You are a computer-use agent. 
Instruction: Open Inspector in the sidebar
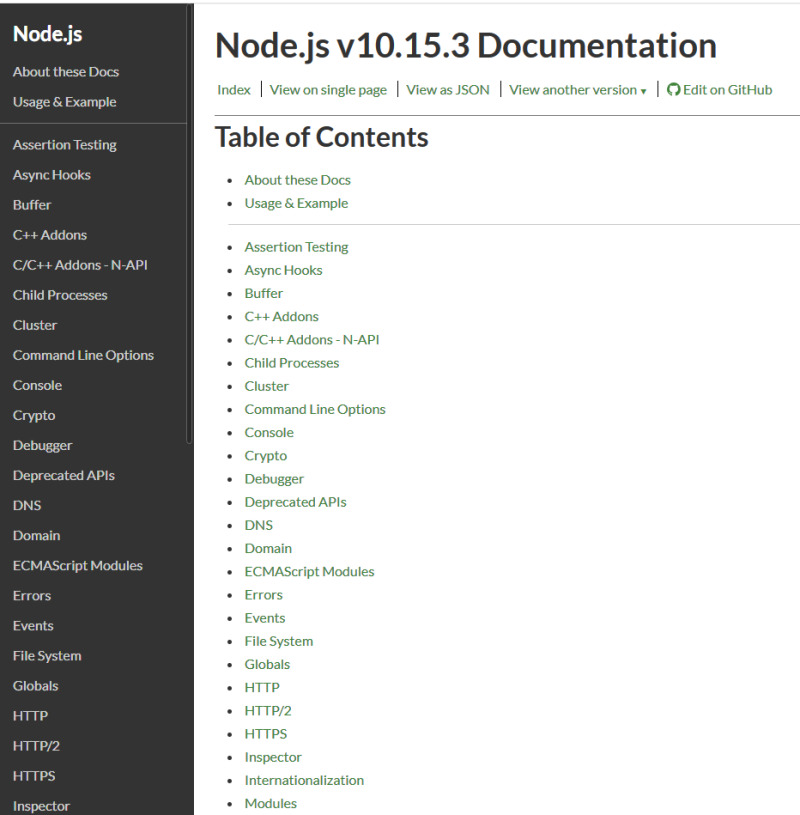(41, 807)
